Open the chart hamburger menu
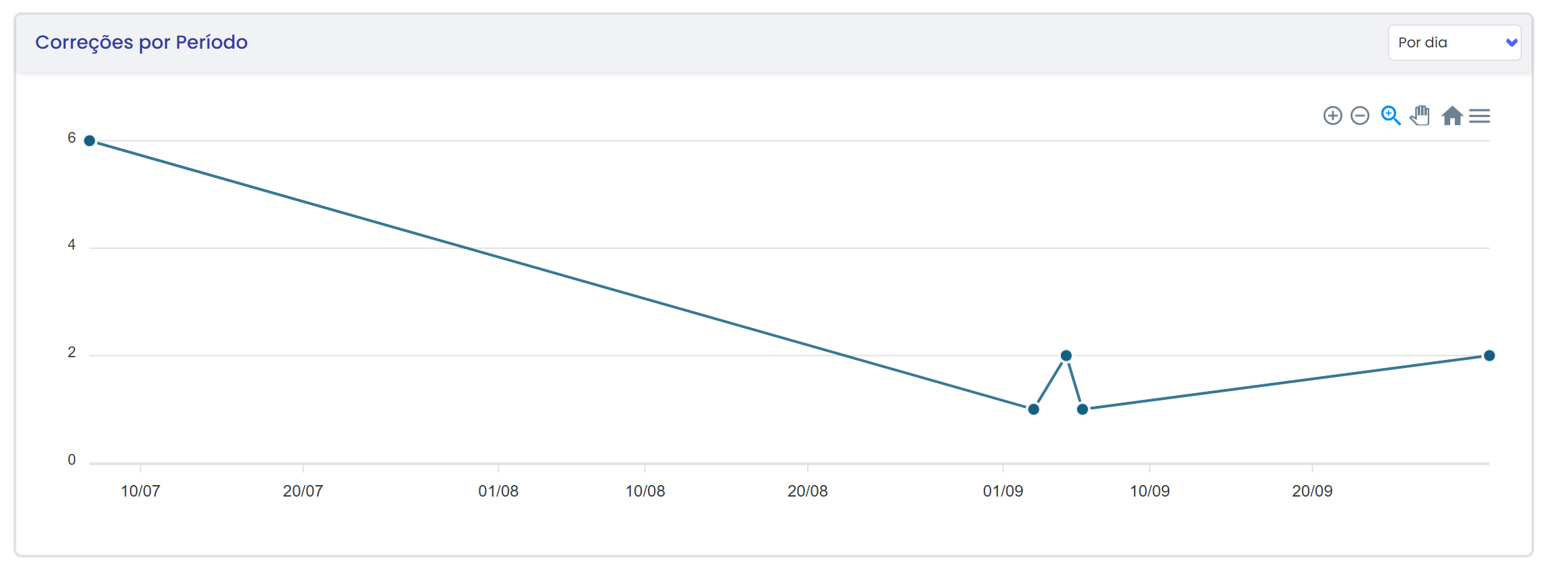The image size is (1568, 571). [x=1480, y=116]
